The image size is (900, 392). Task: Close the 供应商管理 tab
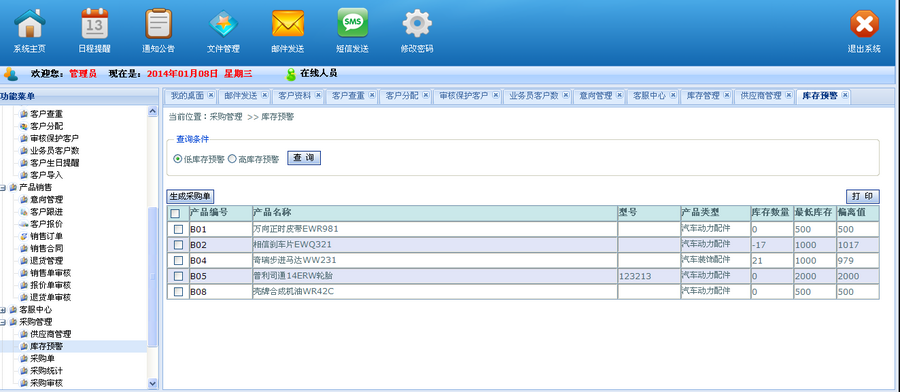[x=789, y=95]
